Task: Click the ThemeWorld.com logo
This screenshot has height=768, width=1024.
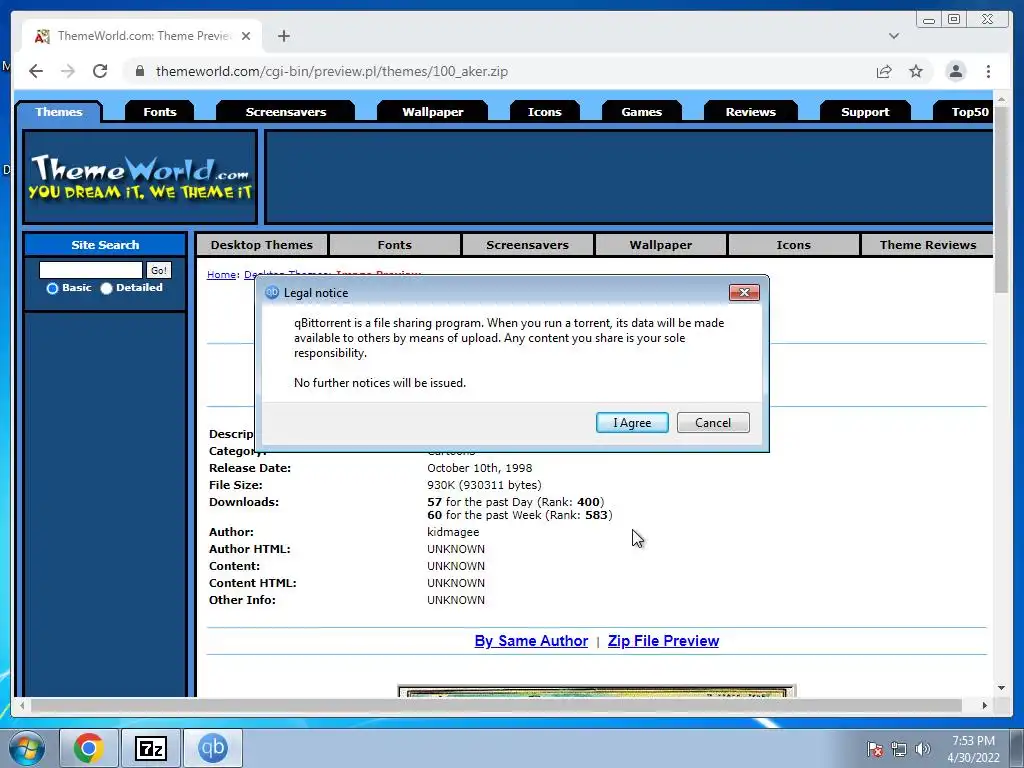Action: (140, 177)
